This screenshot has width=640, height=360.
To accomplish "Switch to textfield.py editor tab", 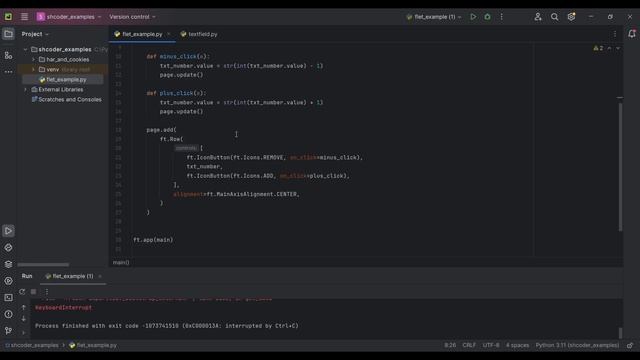I will pyautogui.click(x=199, y=34).
